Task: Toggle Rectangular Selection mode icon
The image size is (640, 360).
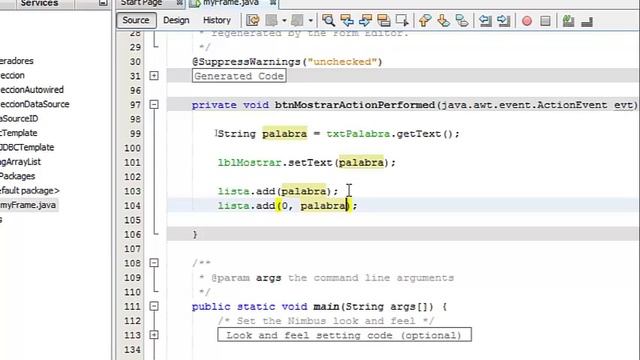Action: coord(402,20)
